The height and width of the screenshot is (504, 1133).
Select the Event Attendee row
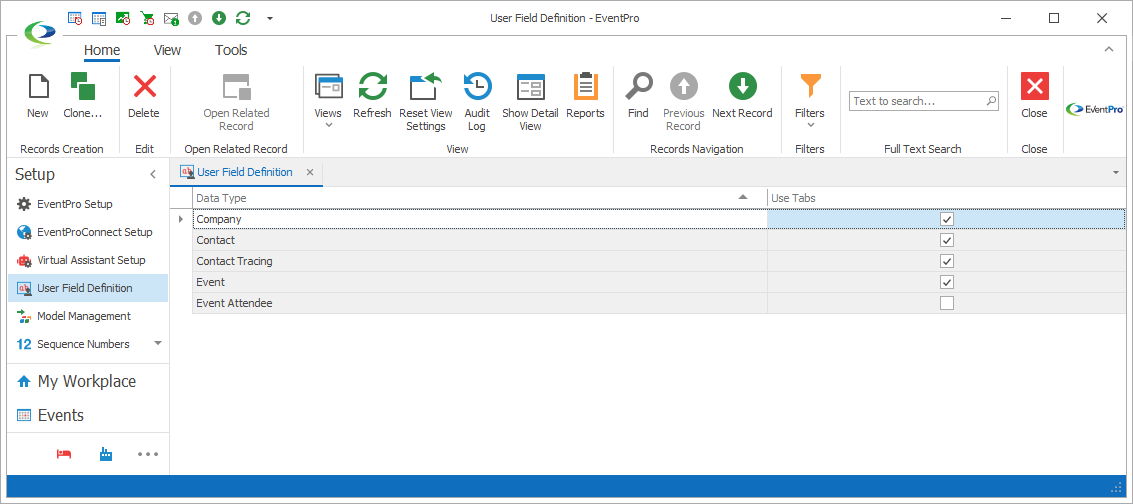tap(658, 303)
